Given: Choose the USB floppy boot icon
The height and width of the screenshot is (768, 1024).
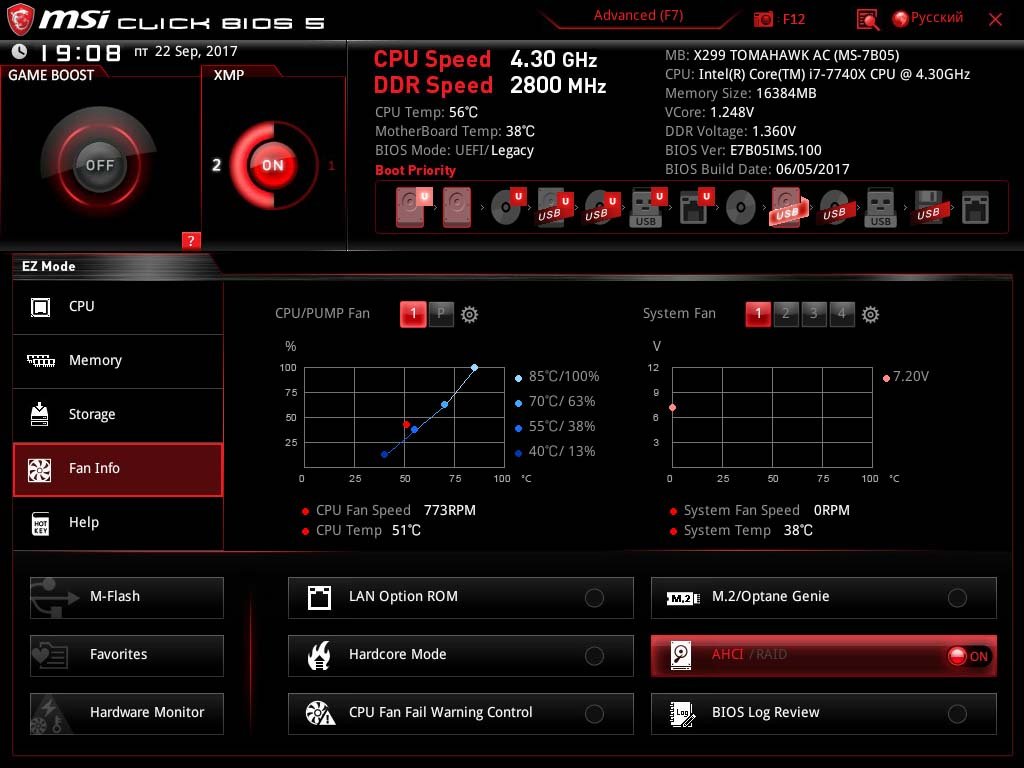Looking at the screenshot, I should 928,207.
